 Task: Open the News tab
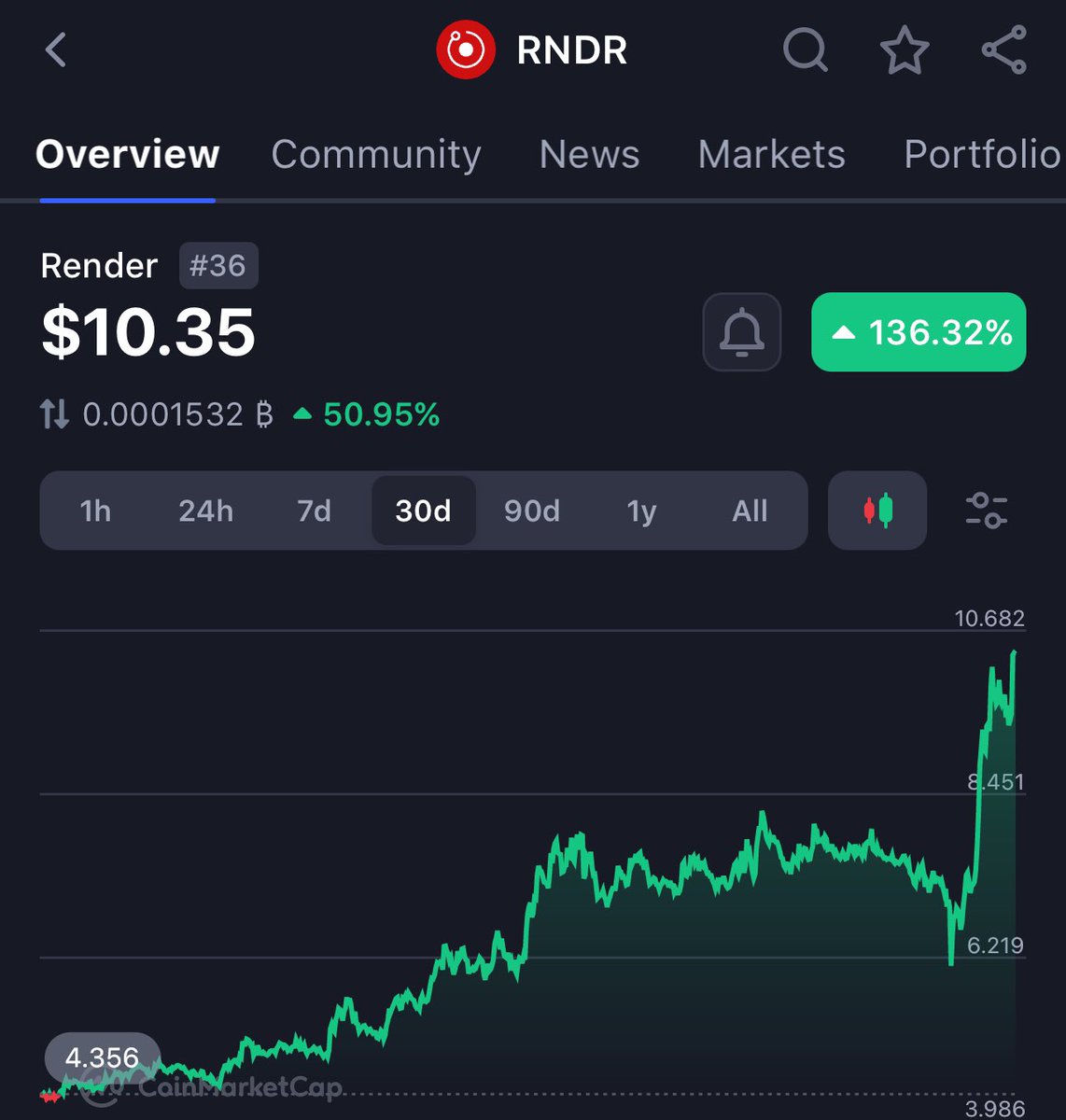[589, 154]
